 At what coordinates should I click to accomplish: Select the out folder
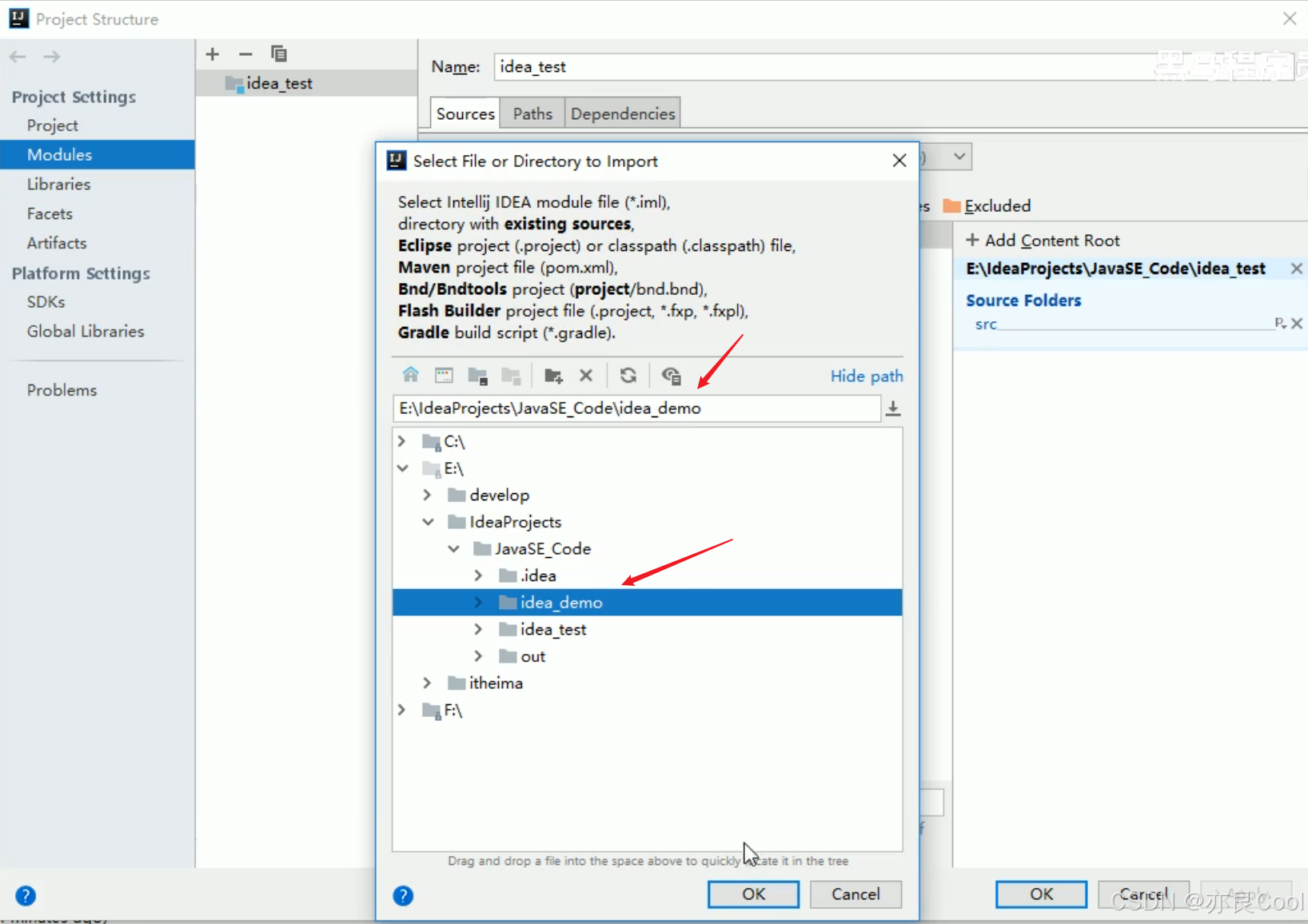click(532, 656)
